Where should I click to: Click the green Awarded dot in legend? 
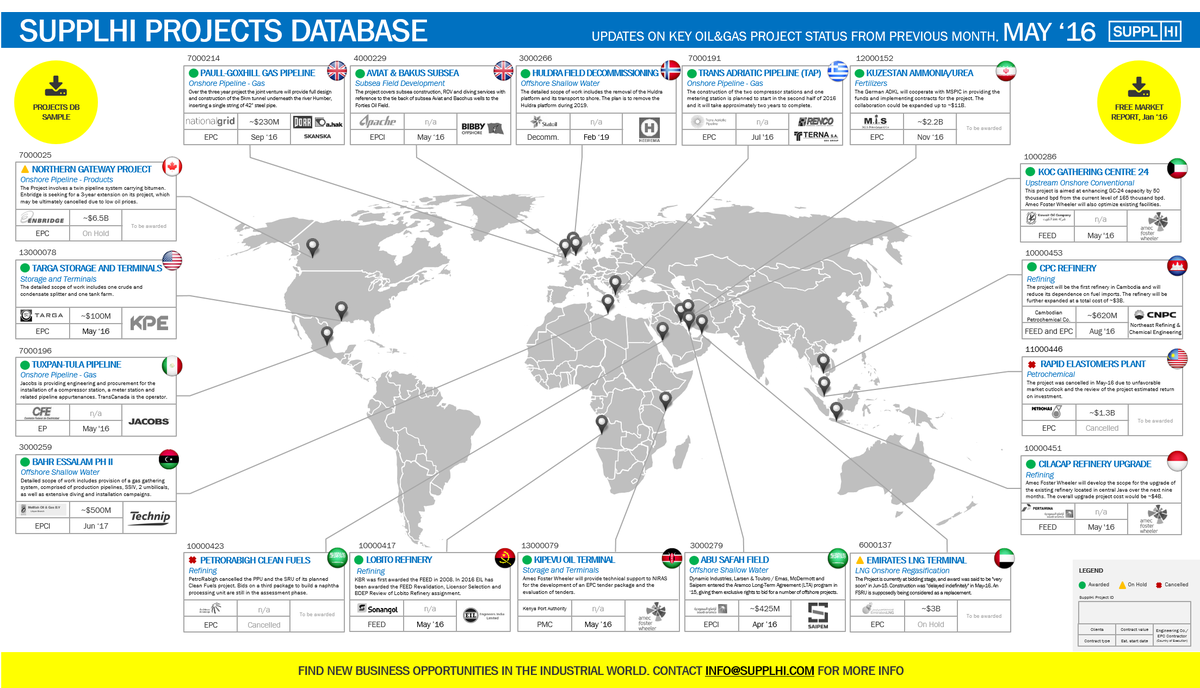pyautogui.click(x=1082, y=584)
